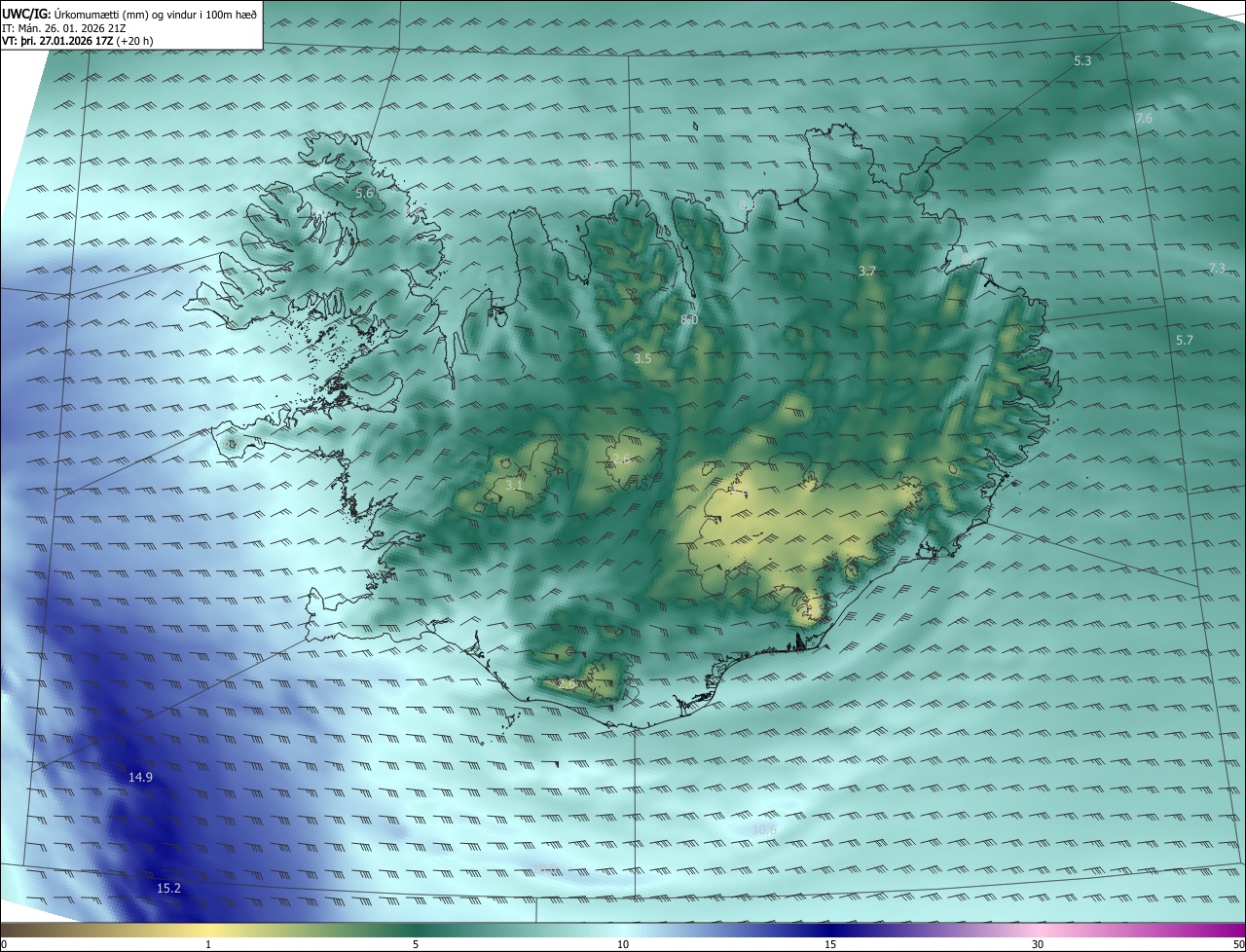Viewport: 1246px width, 952px height.
Task: Click the 7.3 value on the map
Action: (x=1217, y=268)
